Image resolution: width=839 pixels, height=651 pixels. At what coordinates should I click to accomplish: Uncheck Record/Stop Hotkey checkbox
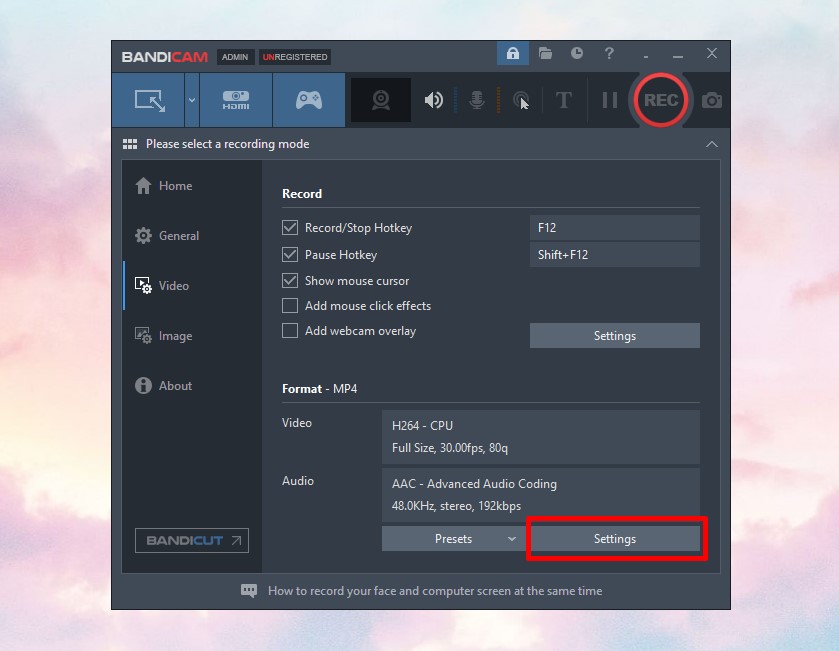click(x=290, y=228)
